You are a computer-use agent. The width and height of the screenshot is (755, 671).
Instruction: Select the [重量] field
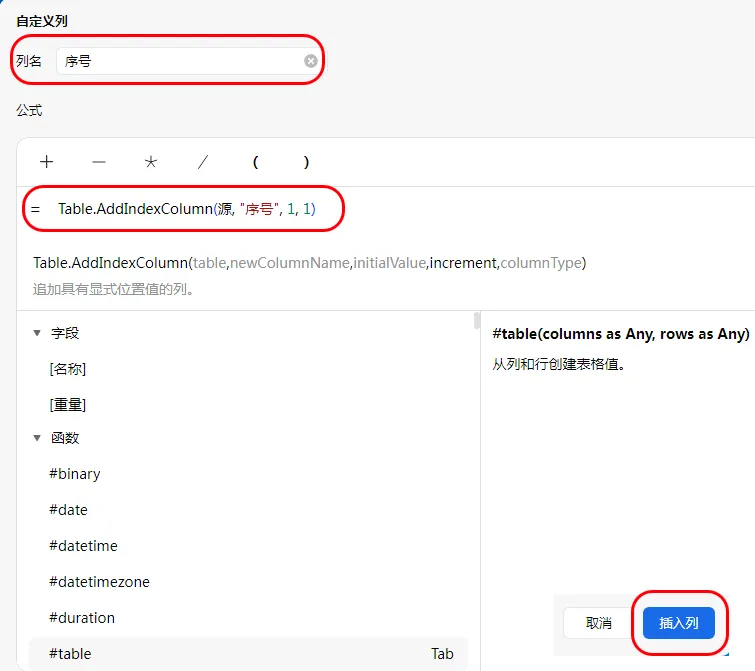tap(67, 405)
